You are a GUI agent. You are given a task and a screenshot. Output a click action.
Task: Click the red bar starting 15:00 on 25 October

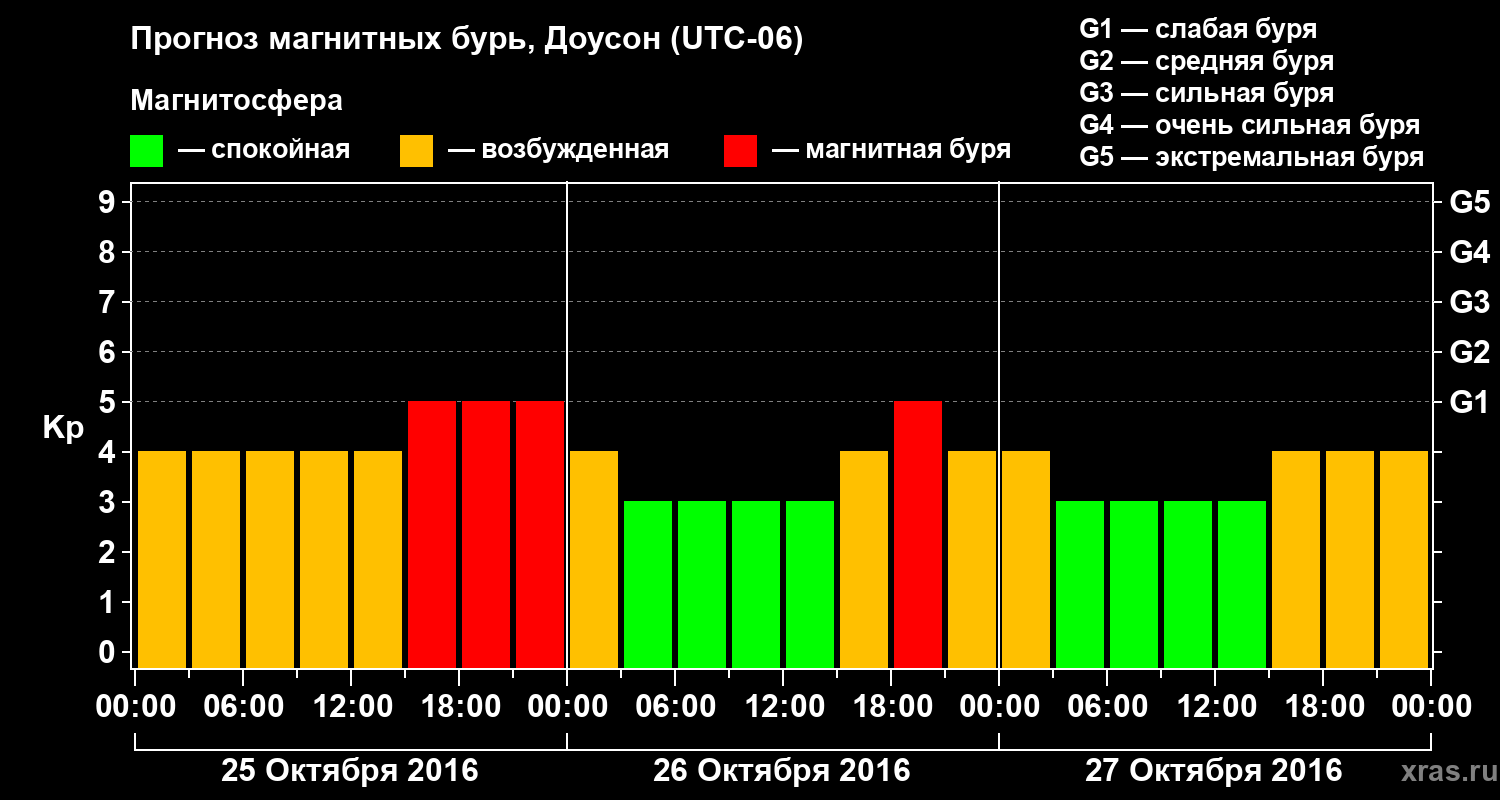pos(432,534)
